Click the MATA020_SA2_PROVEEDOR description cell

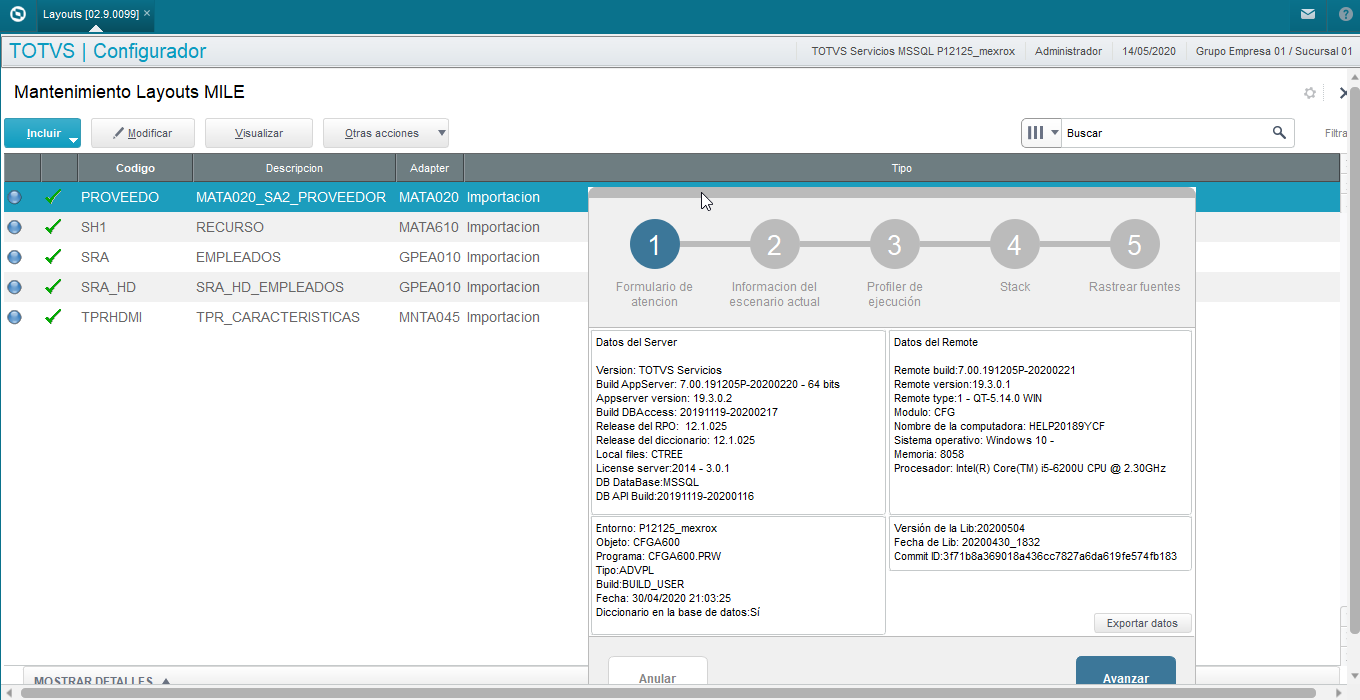pyautogui.click(x=294, y=197)
